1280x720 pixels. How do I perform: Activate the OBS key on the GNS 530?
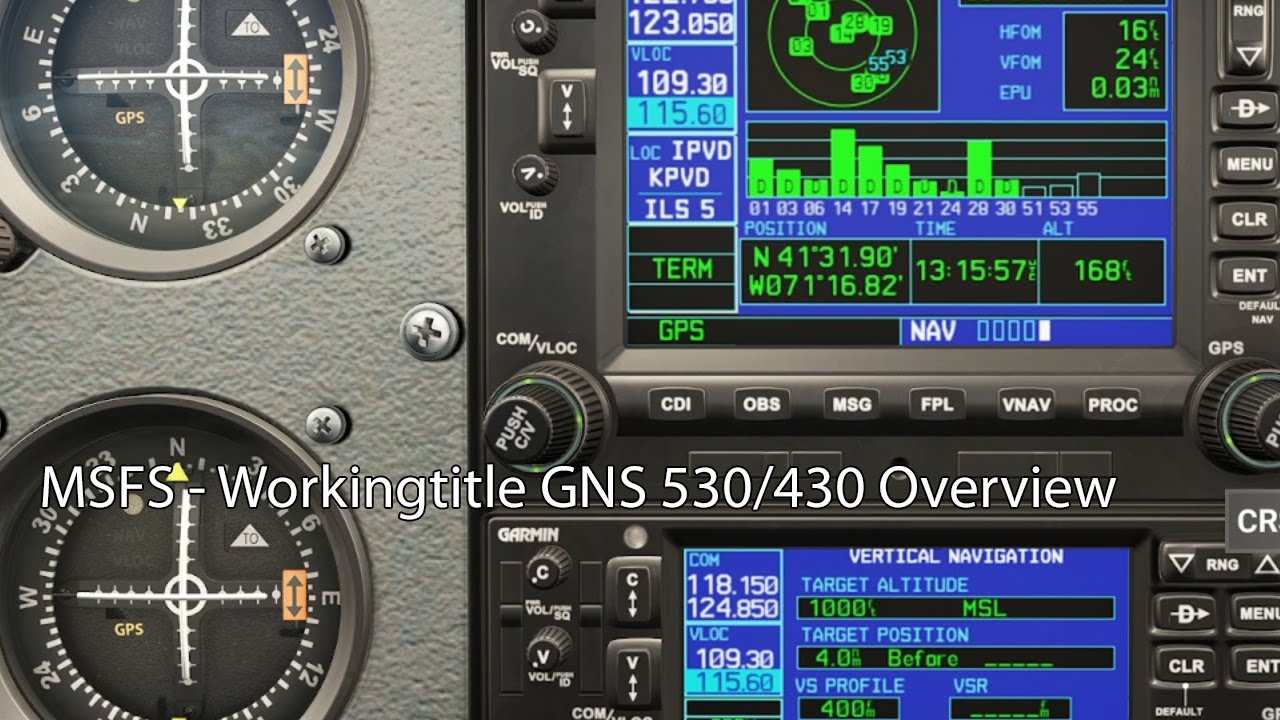[x=762, y=404]
